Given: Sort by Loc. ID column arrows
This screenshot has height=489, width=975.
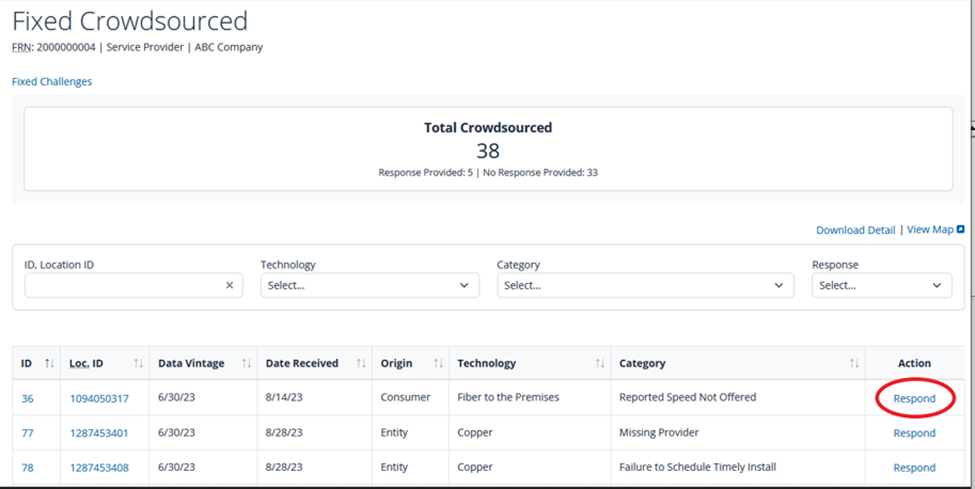Looking at the screenshot, I should (x=138, y=364).
